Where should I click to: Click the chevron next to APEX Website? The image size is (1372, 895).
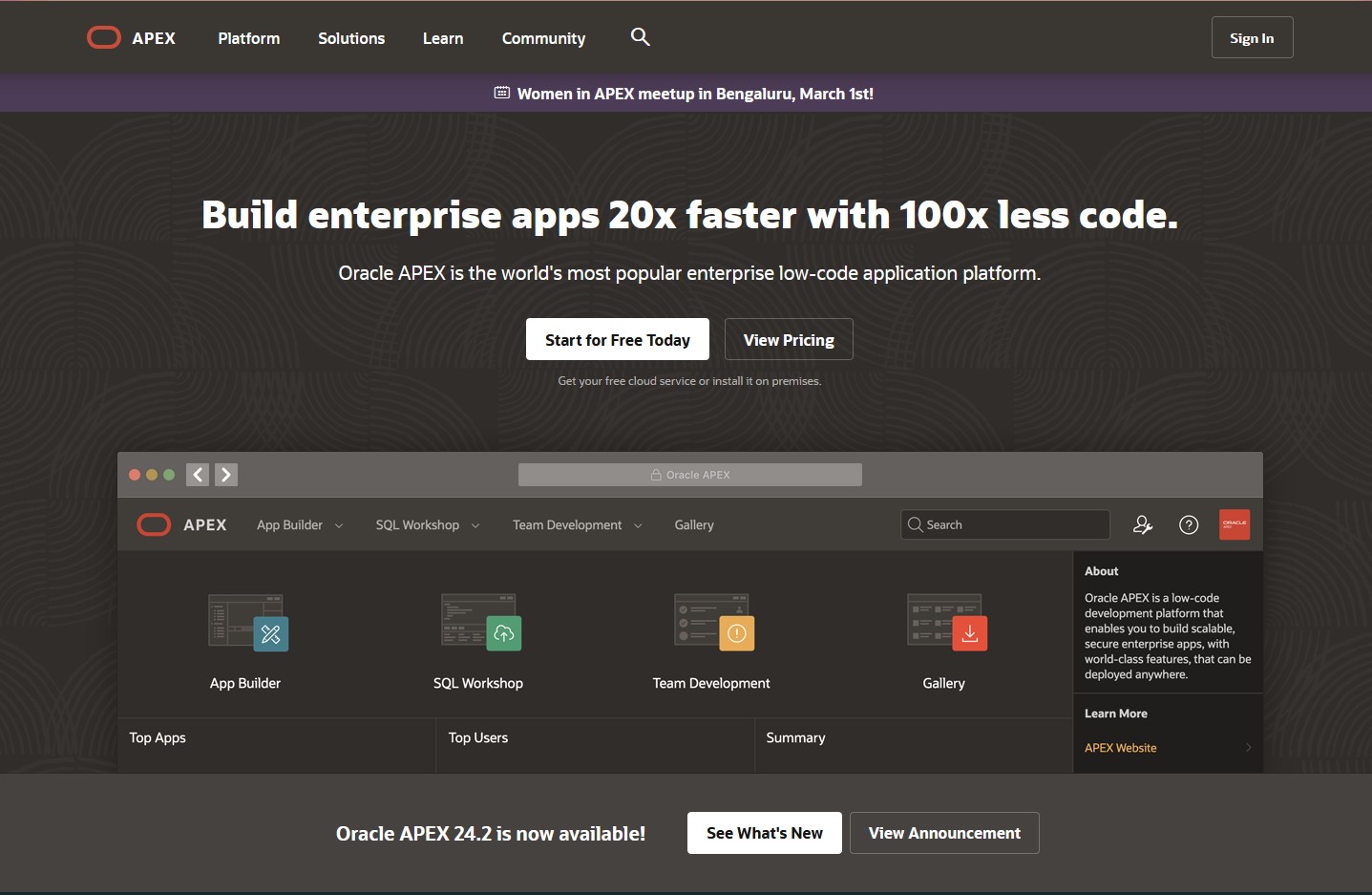pyautogui.click(x=1248, y=748)
